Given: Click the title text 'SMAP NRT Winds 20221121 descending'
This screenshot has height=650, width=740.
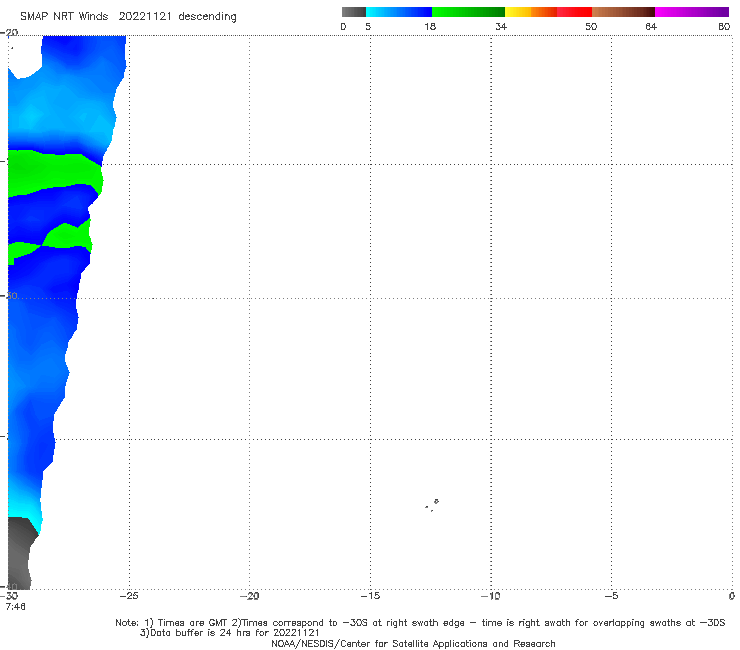Looking at the screenshot, I should [x=128, y=16].
